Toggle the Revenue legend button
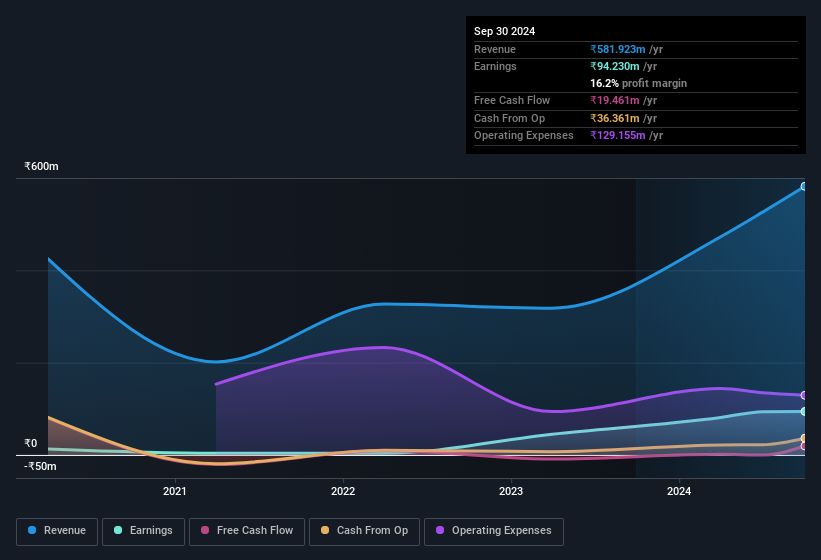Image resolution: width=821 pixels, height=560 pixels. [x=57, y=531]
